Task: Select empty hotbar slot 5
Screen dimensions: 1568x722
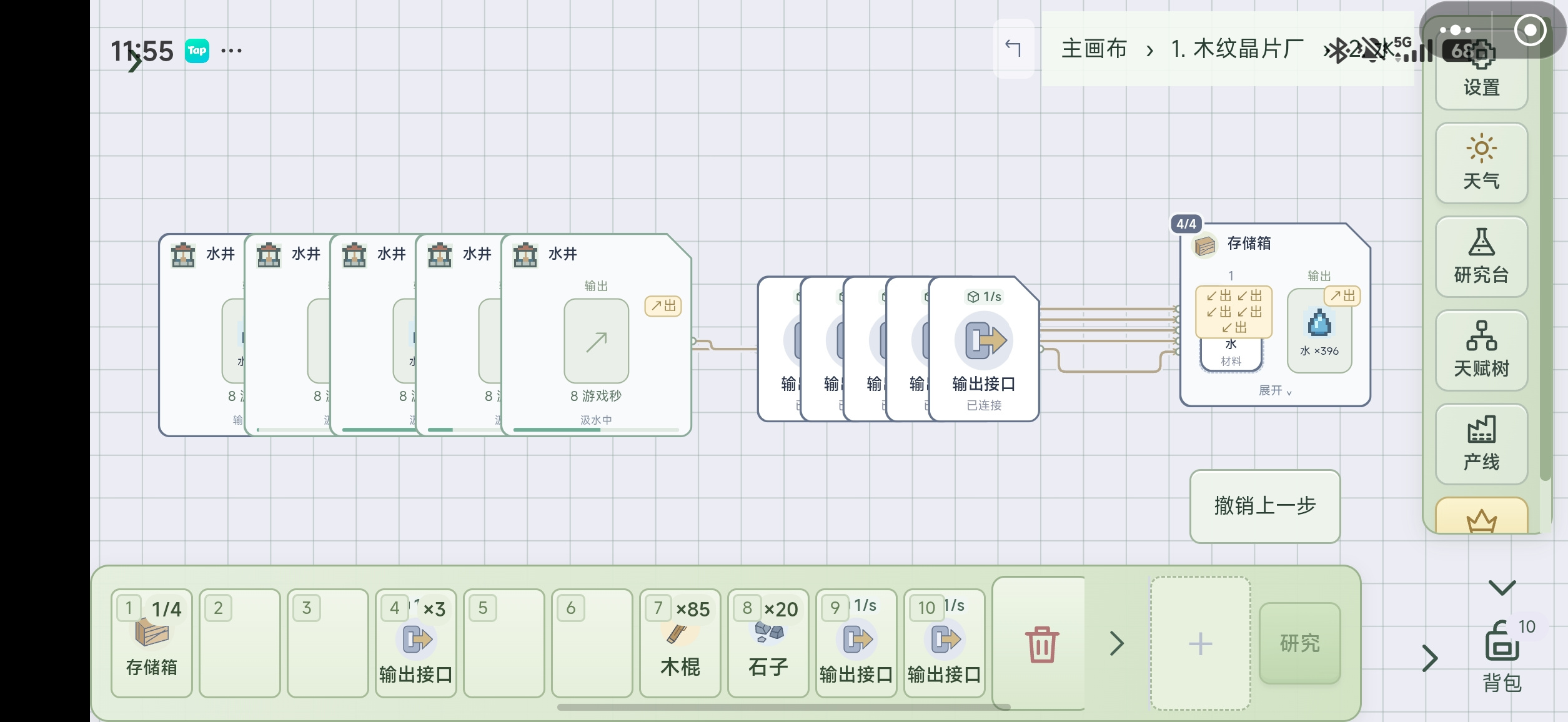Action: 504,643
